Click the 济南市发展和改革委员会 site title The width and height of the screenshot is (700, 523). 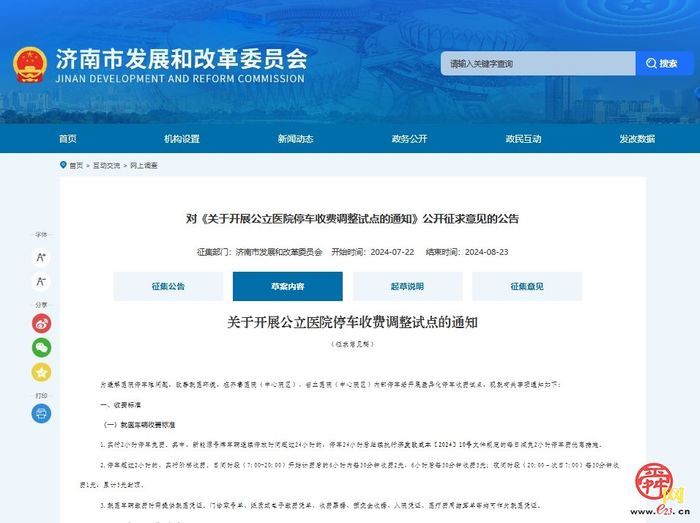(182, 59)
